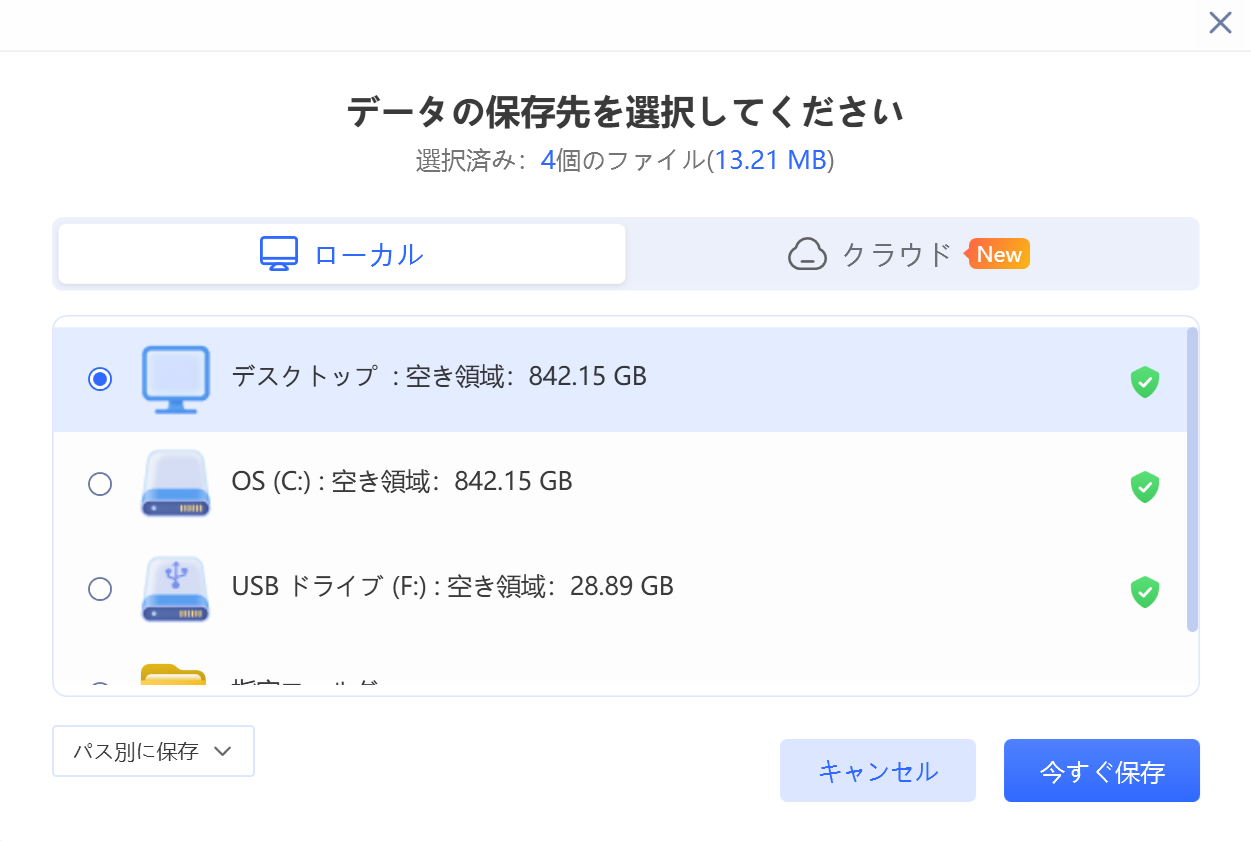Click the USB drive icon for ドライブ (F:)
1251x841 pixels.
pyautogui.click(x=175, y=588)
